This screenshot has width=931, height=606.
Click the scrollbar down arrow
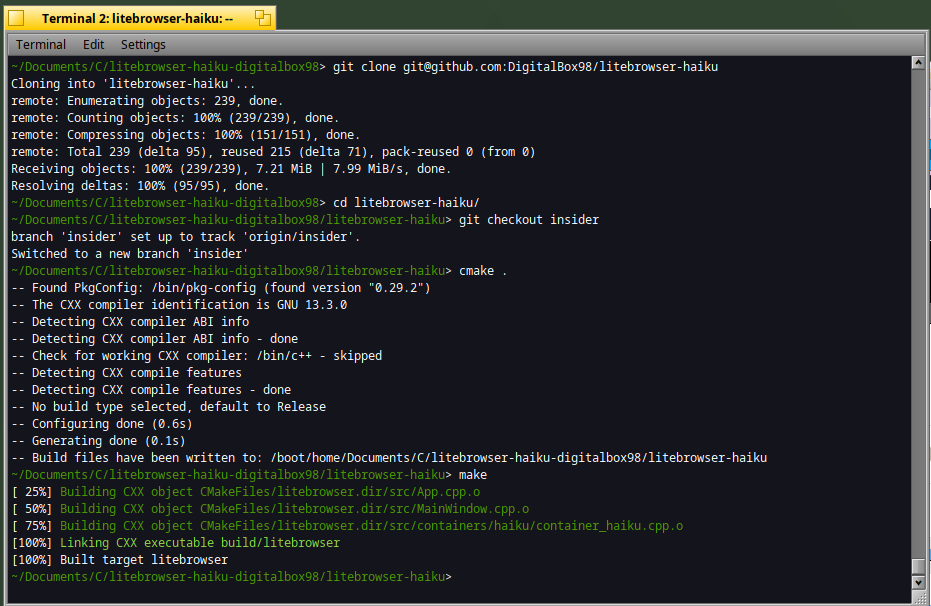pyautogui.click(x=918, y=584)
